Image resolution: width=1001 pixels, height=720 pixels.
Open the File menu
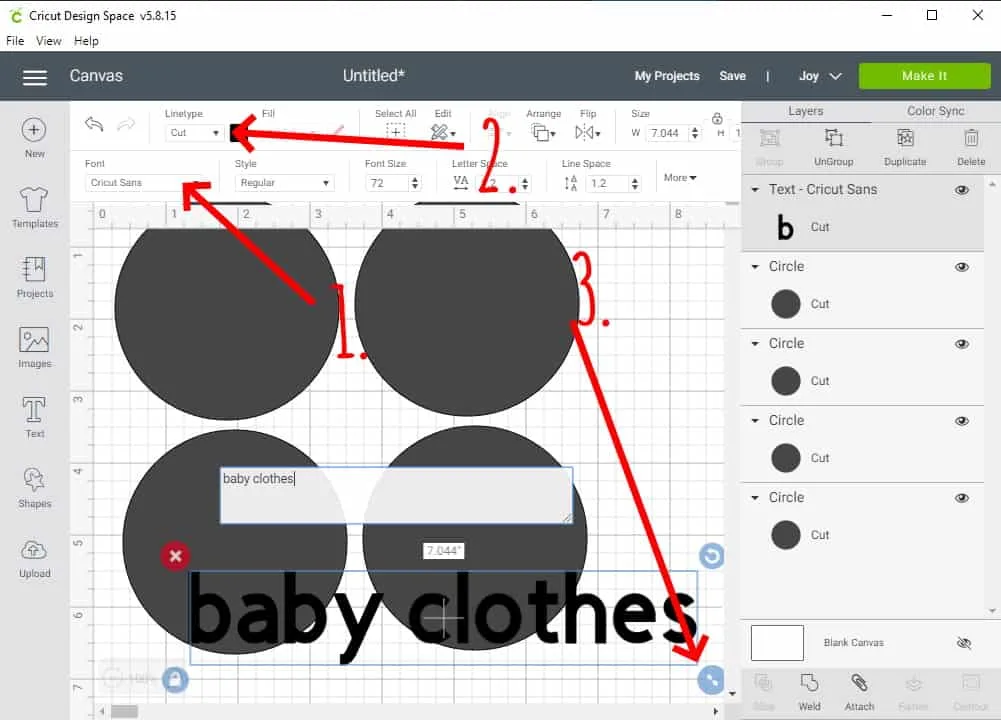coord(15,41)
